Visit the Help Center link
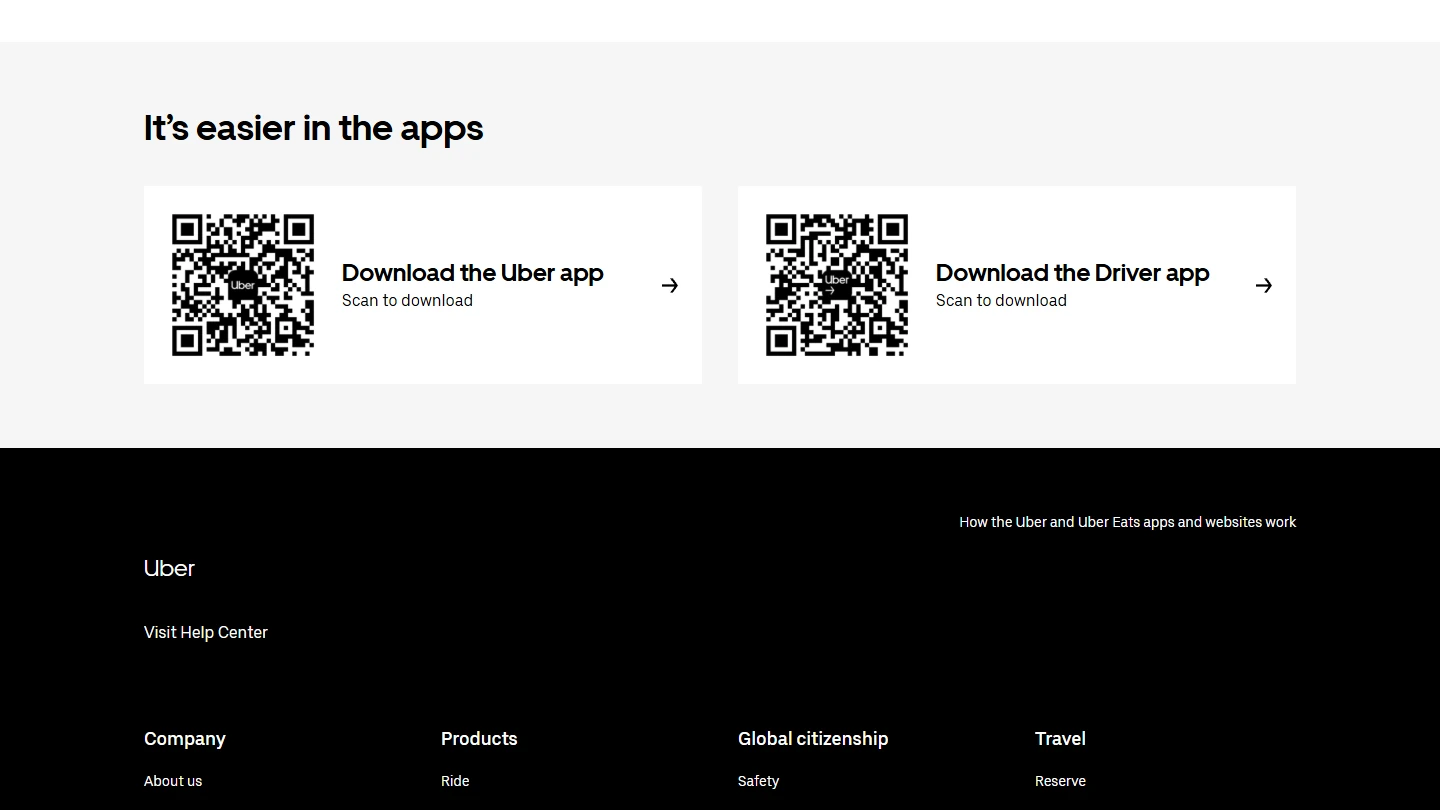The image size is (1440, 810). [206, 632]
